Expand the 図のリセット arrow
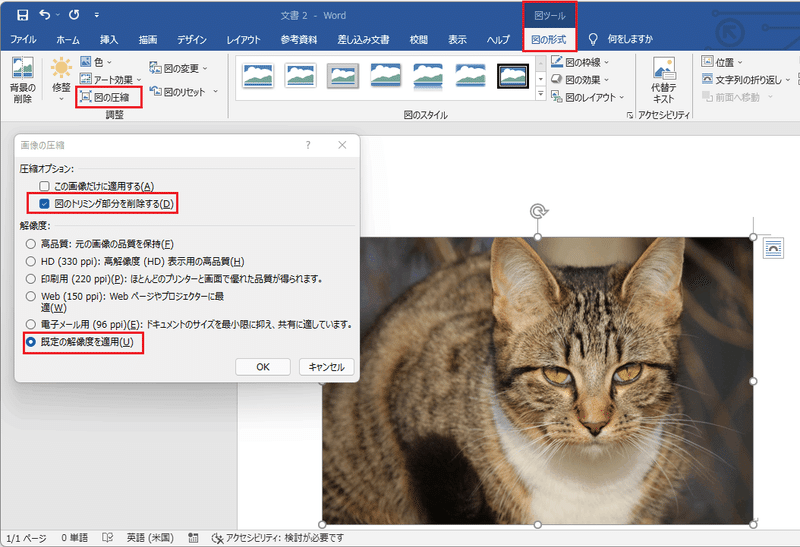800x547 pixels. point(215,92)
